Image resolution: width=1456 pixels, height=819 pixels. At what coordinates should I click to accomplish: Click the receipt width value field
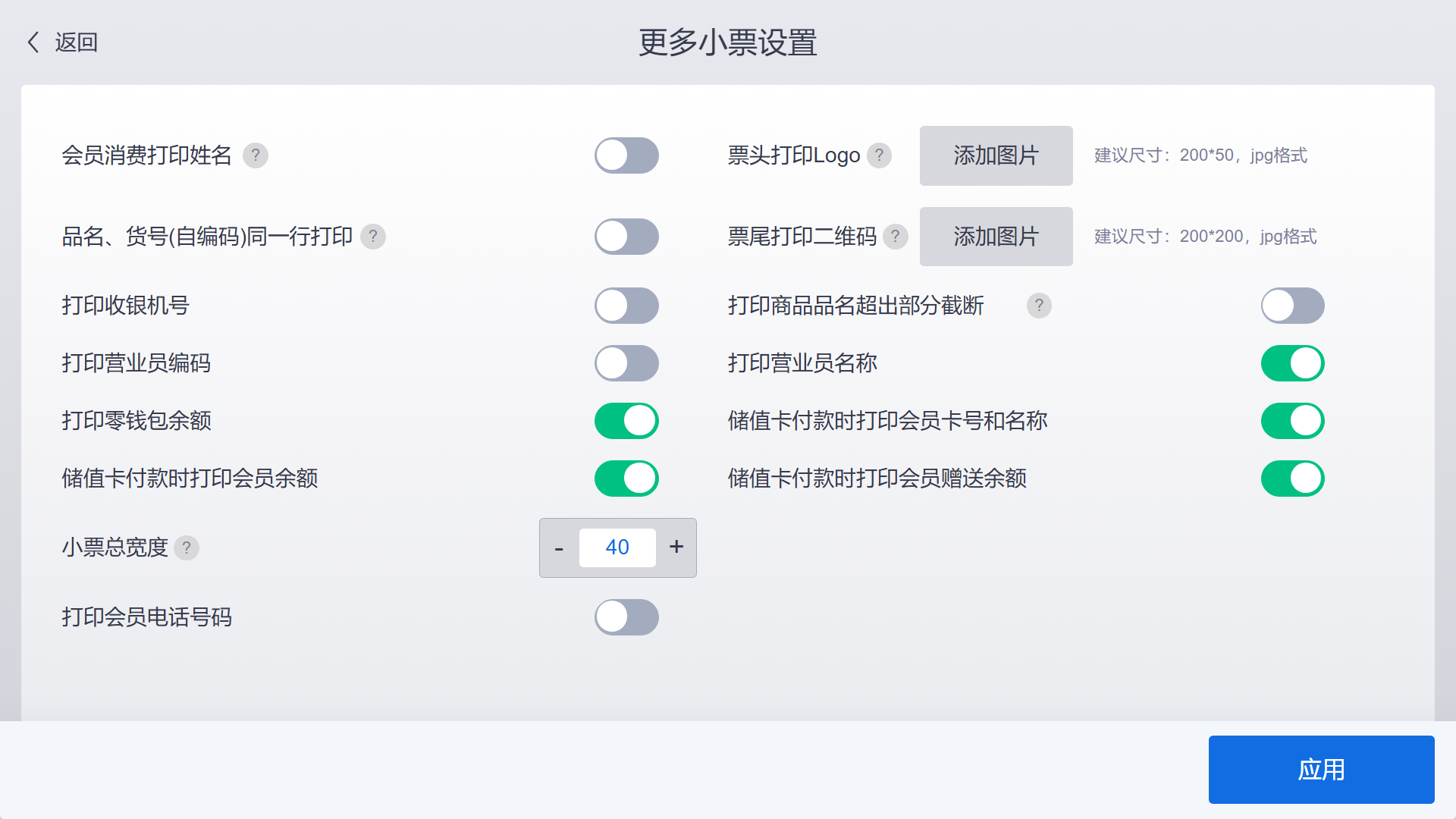click(x=617, y=548)
